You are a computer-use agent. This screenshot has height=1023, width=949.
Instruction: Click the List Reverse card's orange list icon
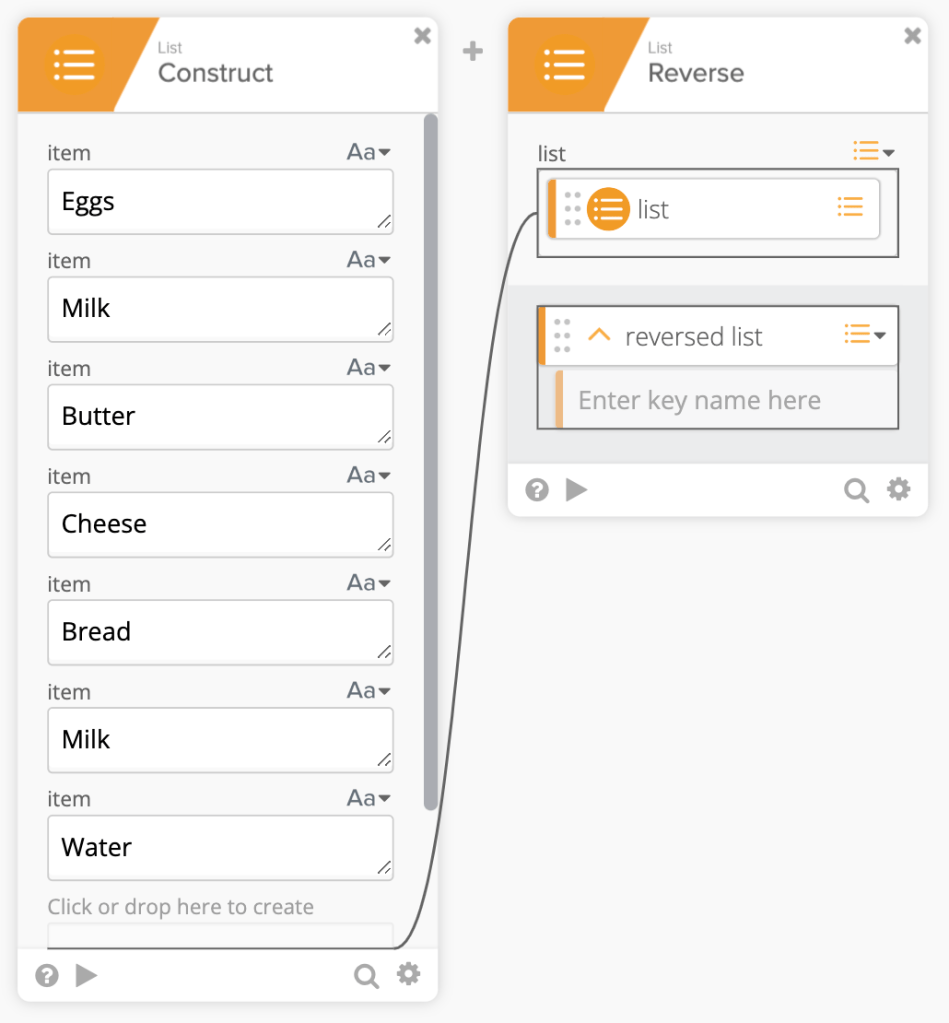[564, 65]
